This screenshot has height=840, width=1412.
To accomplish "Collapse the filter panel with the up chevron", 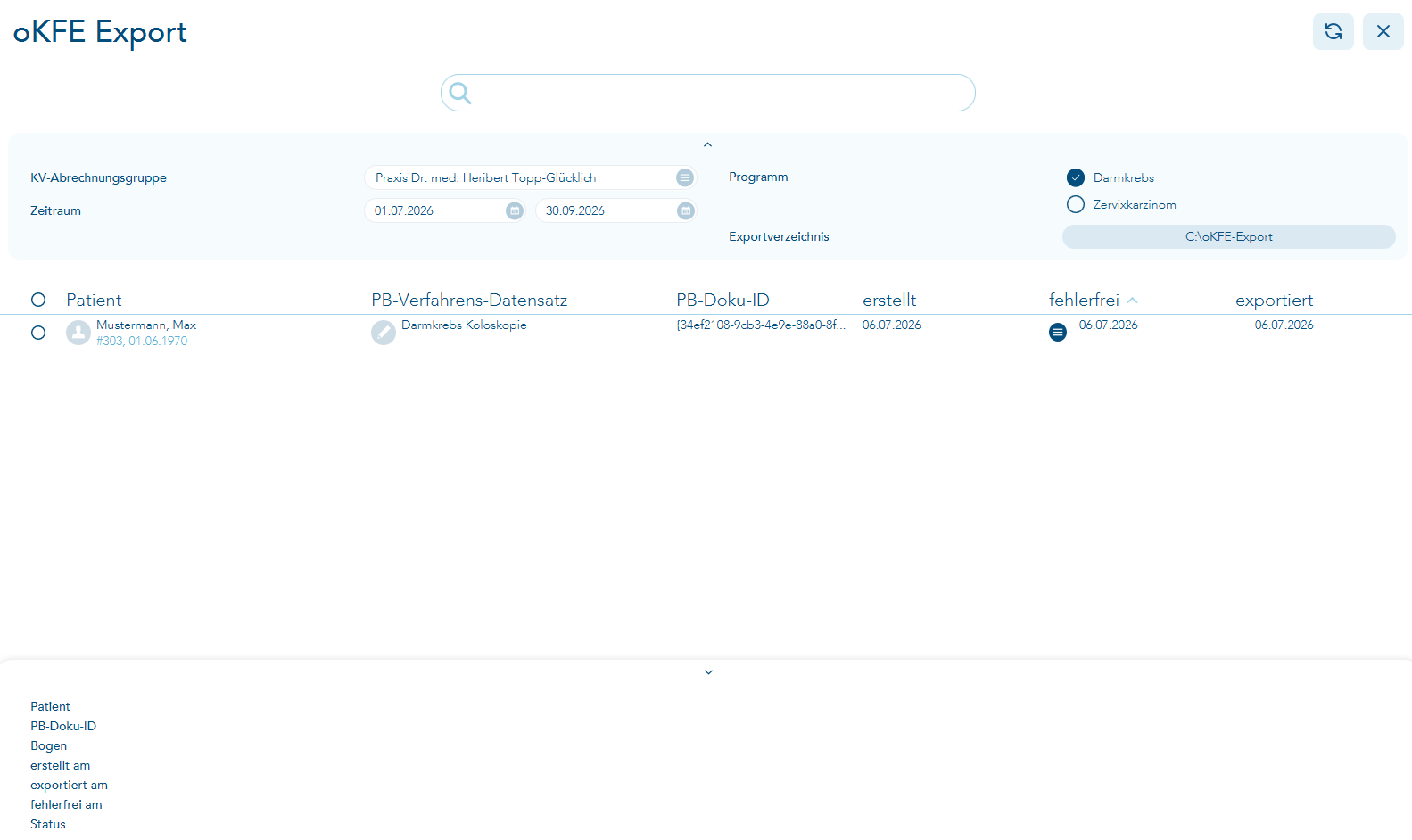I will pyautogui.click(x=707, y=144).
